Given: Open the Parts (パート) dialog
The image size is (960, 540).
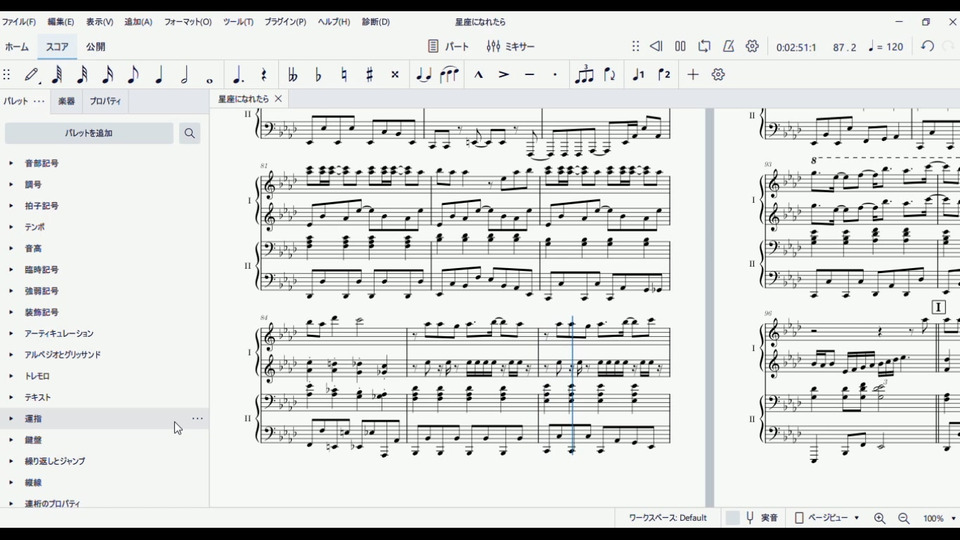Looking at the screenshot, I should (448, 47).
